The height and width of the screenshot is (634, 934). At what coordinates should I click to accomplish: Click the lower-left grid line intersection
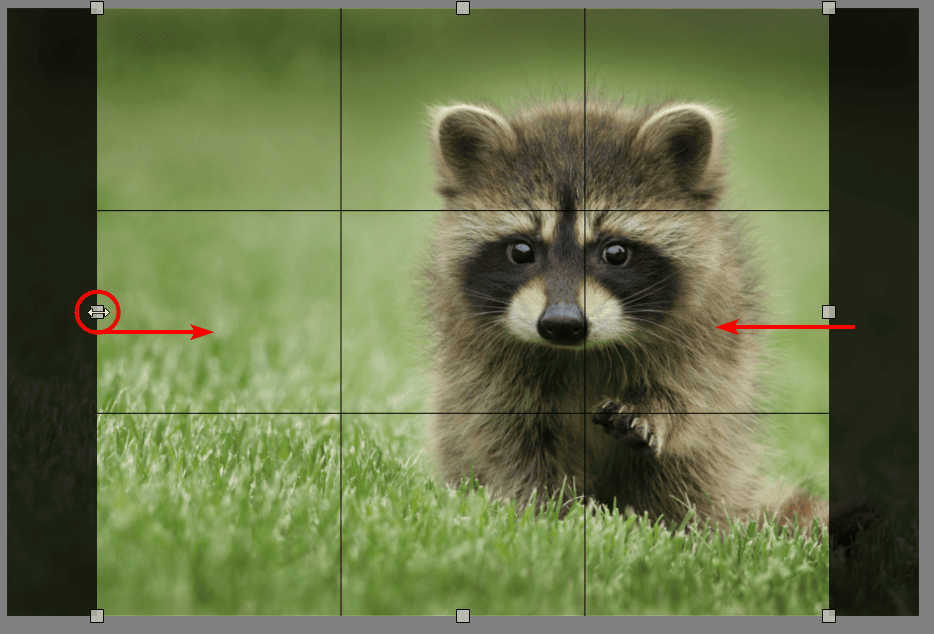point(341,413)
